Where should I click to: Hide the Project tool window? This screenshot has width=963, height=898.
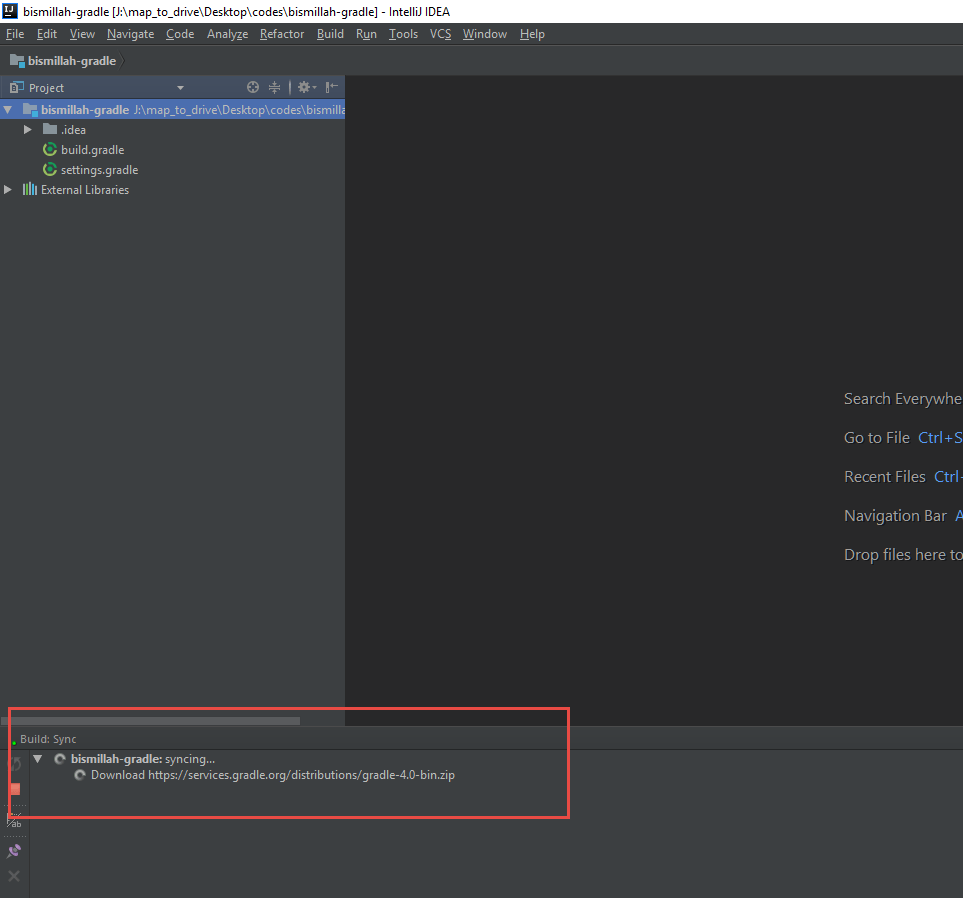click(330, 87)
